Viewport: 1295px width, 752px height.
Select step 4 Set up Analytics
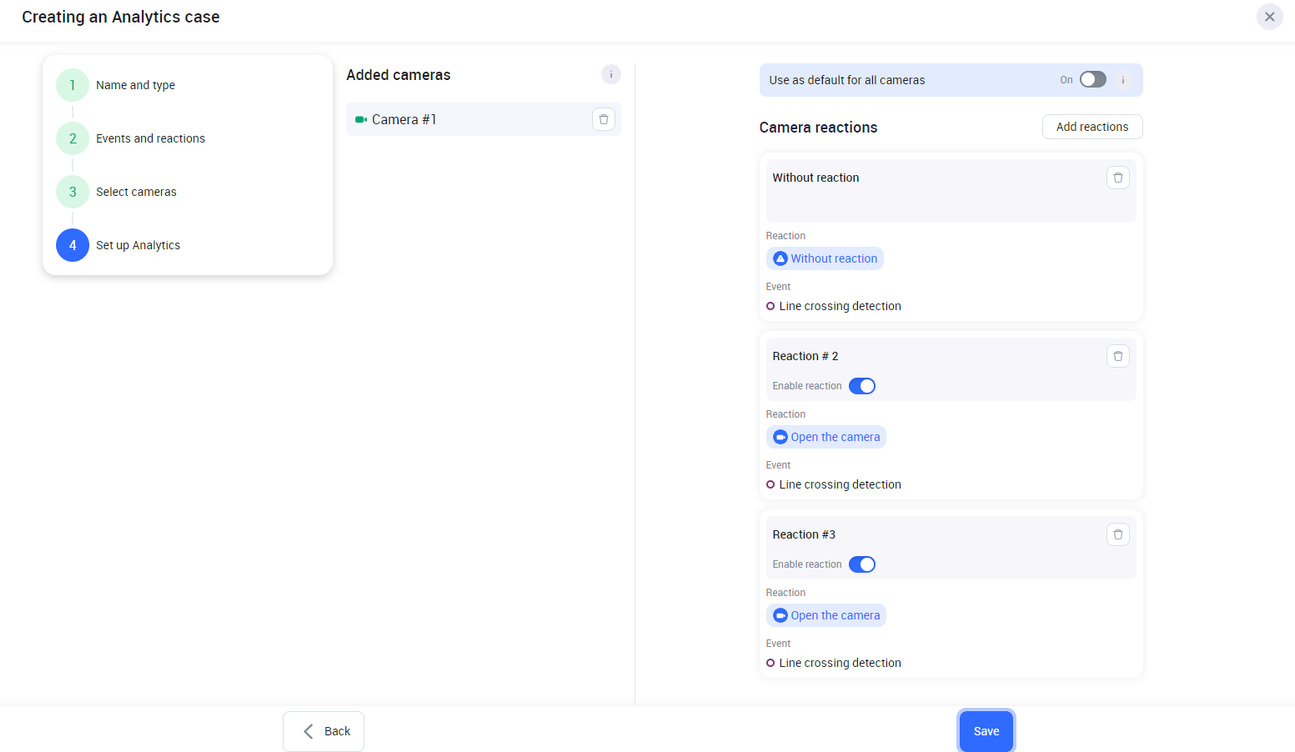click(73, 245)
